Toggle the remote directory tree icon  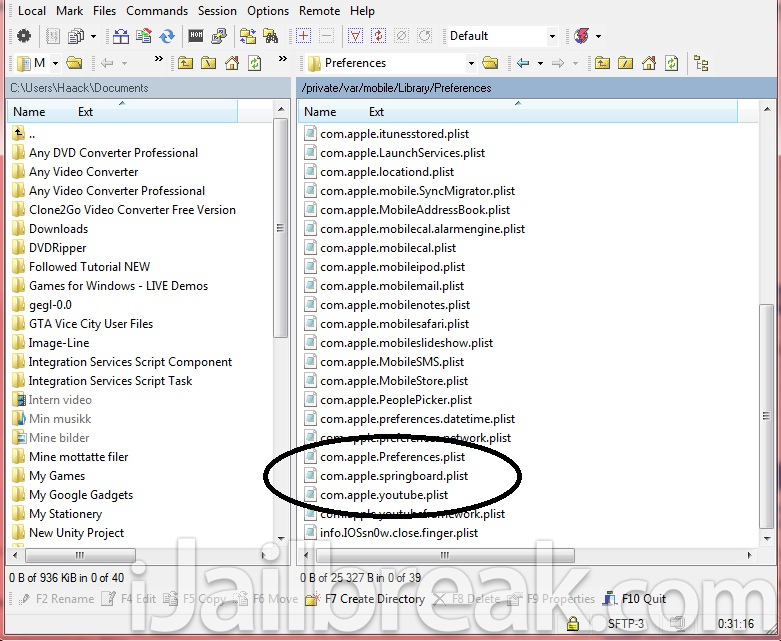tap(701, 63)
